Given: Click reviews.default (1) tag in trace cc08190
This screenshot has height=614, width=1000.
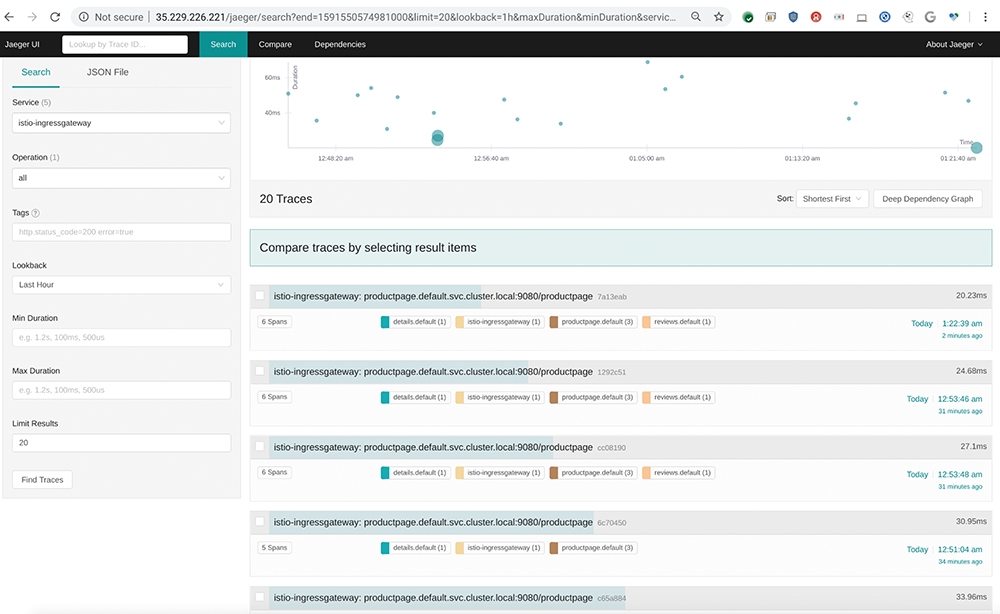Looking at the screenshot, I should click(x=678, y=472).
